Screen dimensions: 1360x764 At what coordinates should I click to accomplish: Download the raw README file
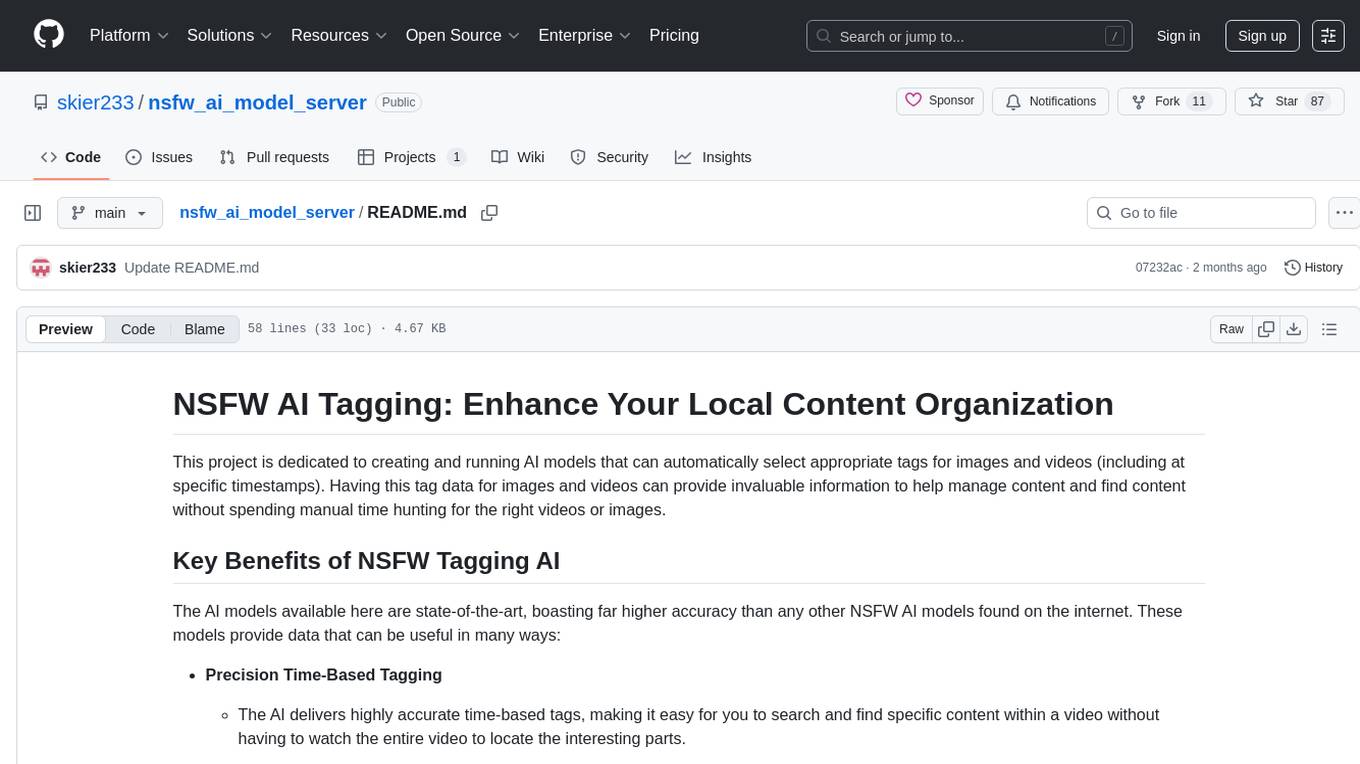[x=1293, y=329]
